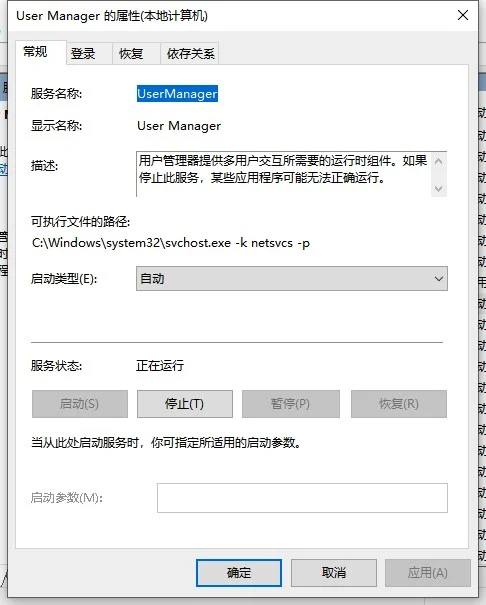Screen dimensions: 486x605
Task: Click the description scroll up arrow
Action: tap(438, 161)
